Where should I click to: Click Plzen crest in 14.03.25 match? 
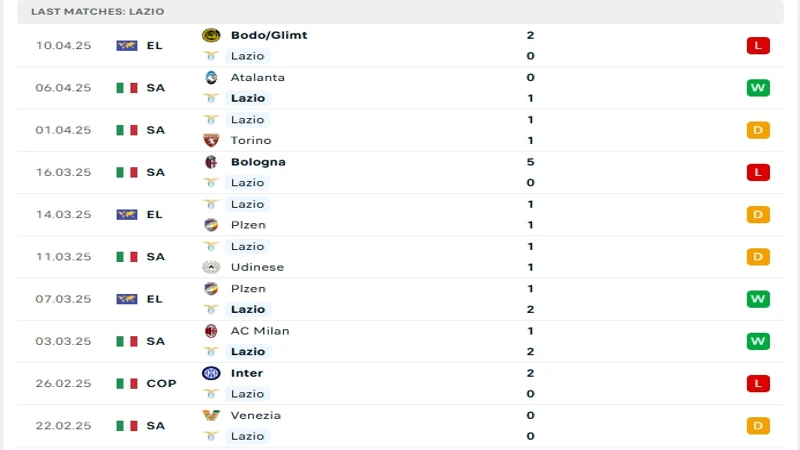coord(211,225)
